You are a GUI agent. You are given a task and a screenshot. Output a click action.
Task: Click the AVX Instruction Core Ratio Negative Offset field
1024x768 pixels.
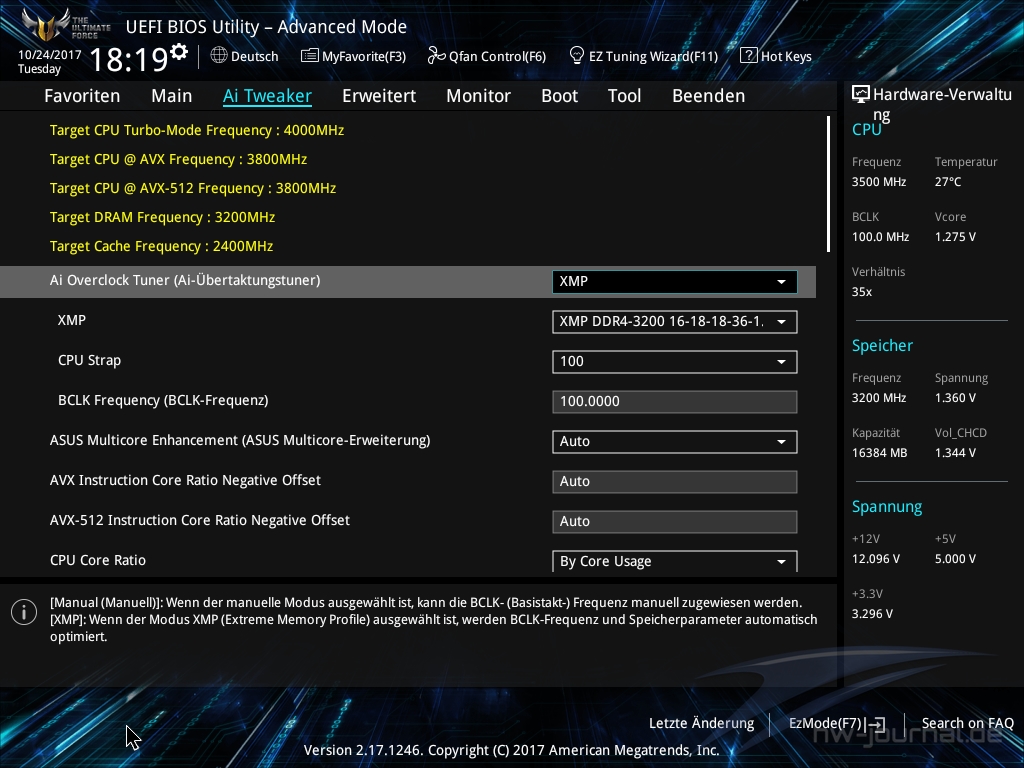pos(675,481)
